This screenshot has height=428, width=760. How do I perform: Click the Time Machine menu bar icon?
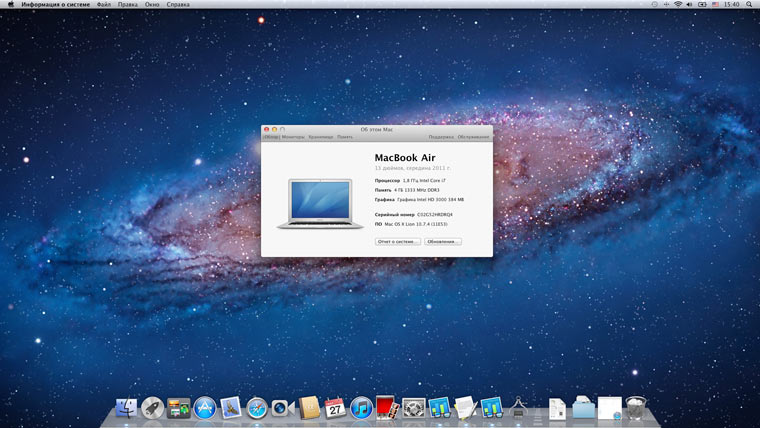(655, 4)
